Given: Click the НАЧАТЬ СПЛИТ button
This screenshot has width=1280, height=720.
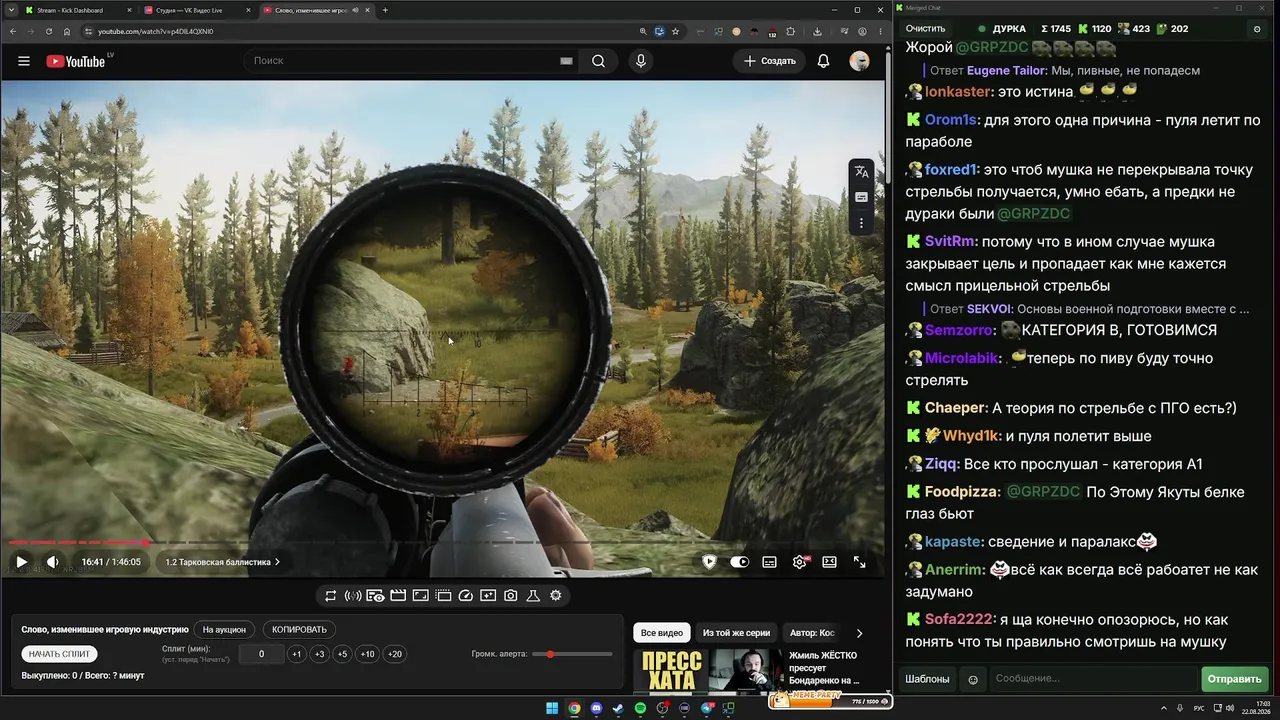Looking at the screenshot, I should (x=59, y=654).
